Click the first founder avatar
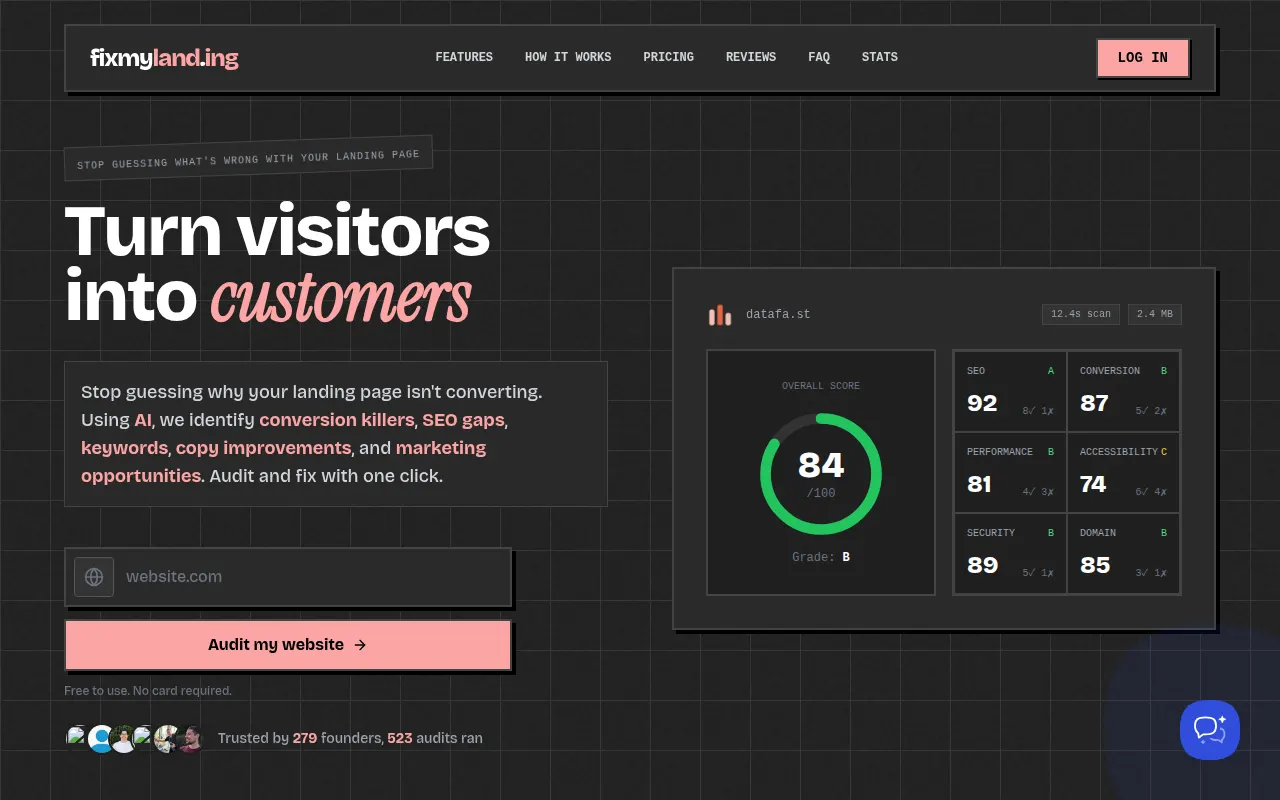 tap(77, 738)
